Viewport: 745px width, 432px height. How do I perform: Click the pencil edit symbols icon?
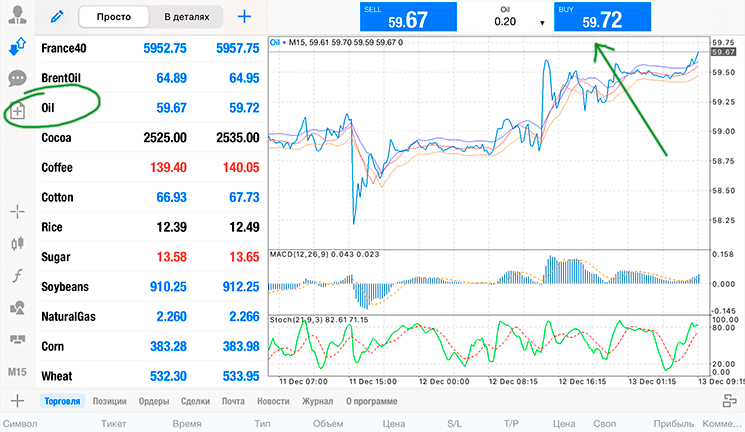57,17
